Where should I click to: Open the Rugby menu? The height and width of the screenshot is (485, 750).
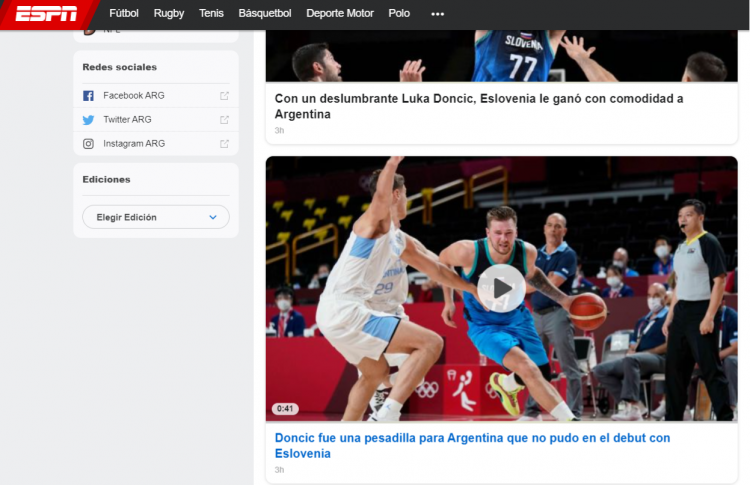(x=169, y=13)
